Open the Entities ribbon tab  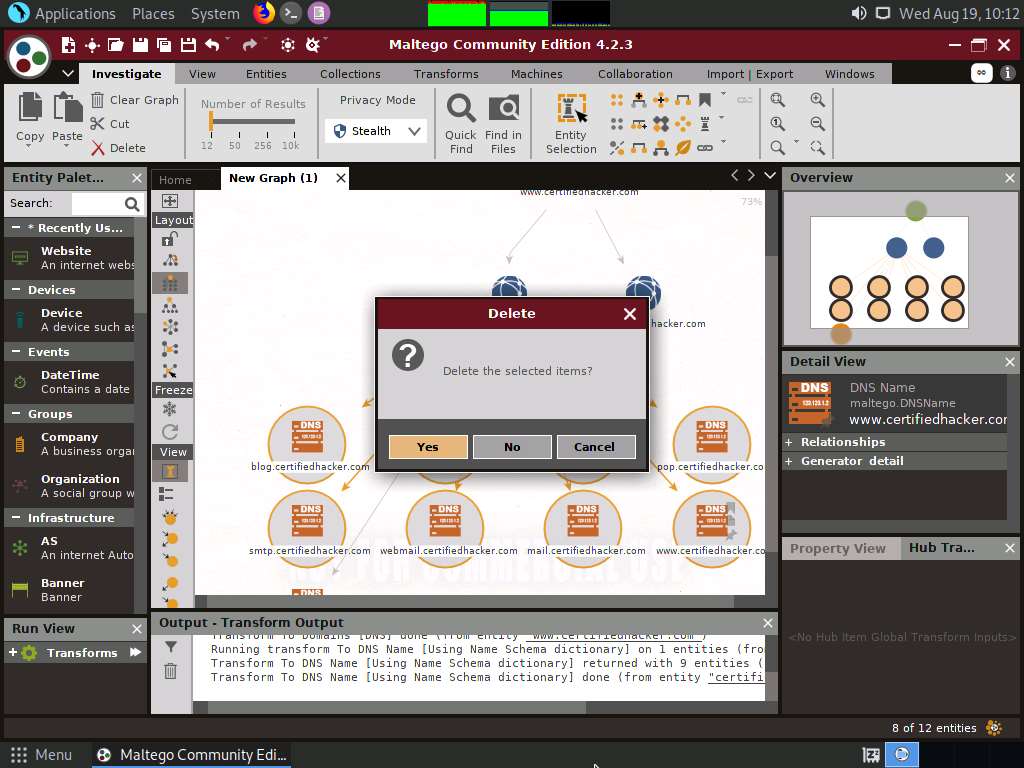[266, 74]
